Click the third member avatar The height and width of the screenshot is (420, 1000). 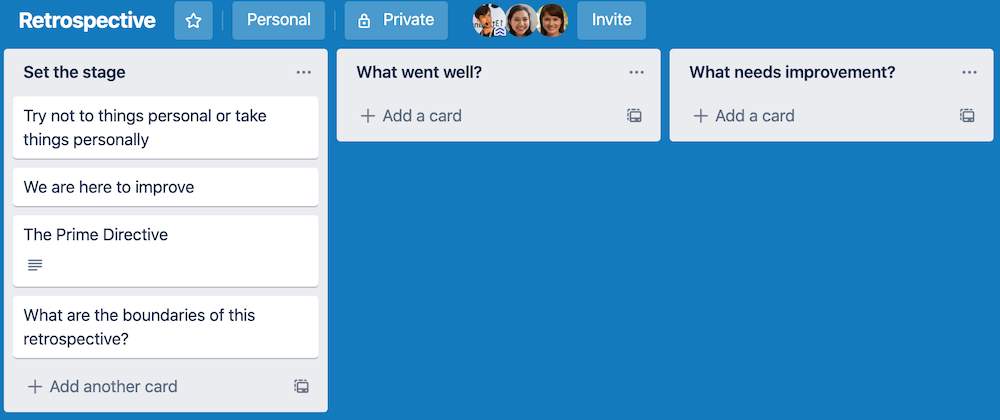(x=552, y=20)
